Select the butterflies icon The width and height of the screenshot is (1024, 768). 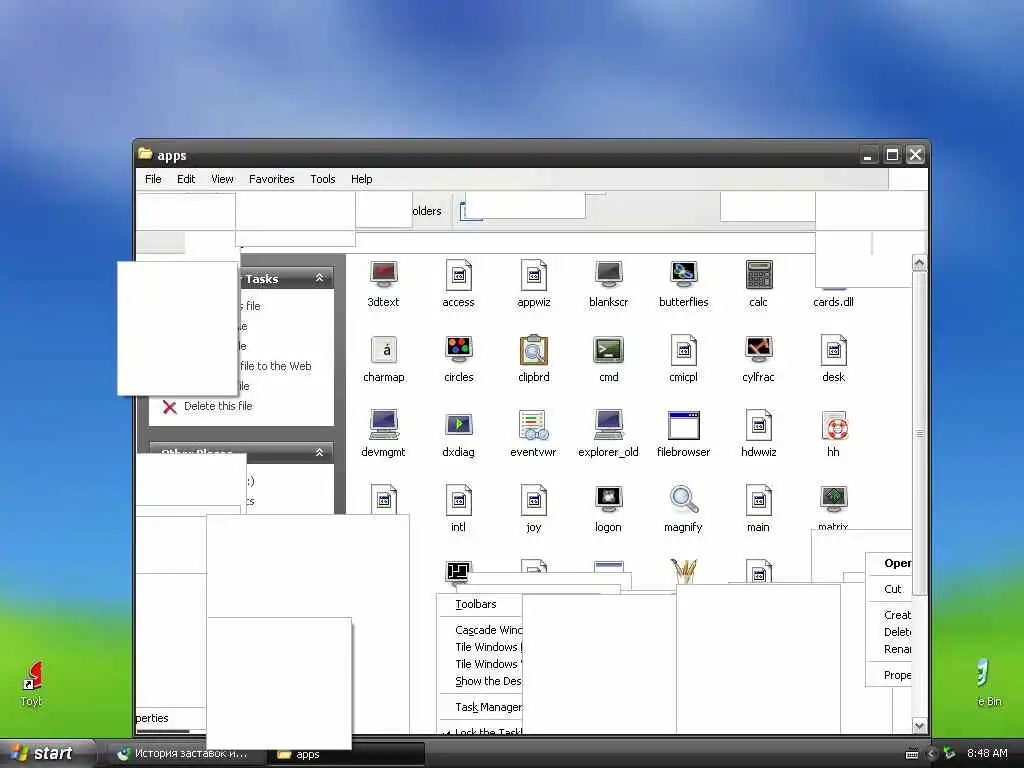click(x=684, y=274)
